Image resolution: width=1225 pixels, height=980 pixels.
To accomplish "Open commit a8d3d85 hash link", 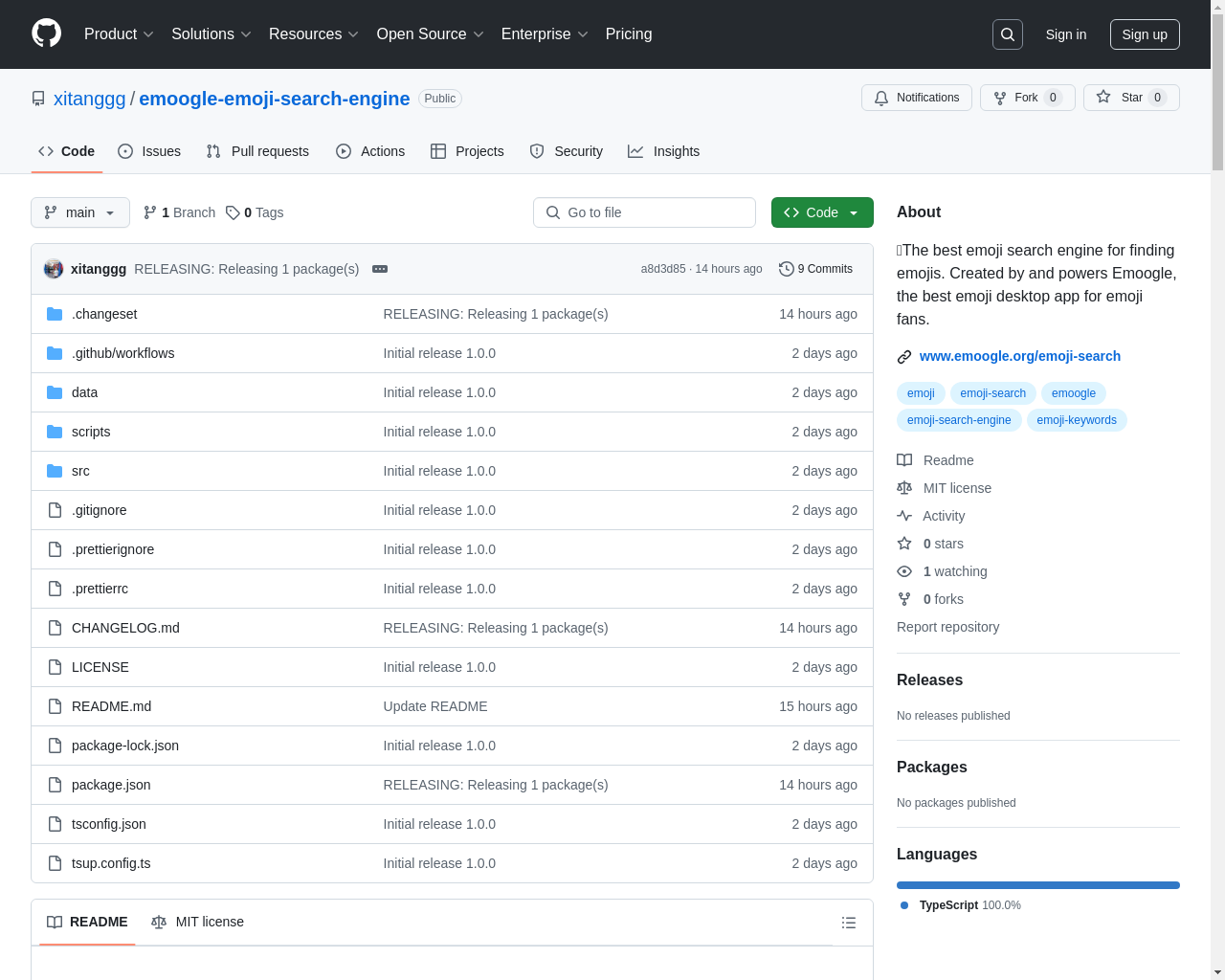I will [x=663, y=269].
